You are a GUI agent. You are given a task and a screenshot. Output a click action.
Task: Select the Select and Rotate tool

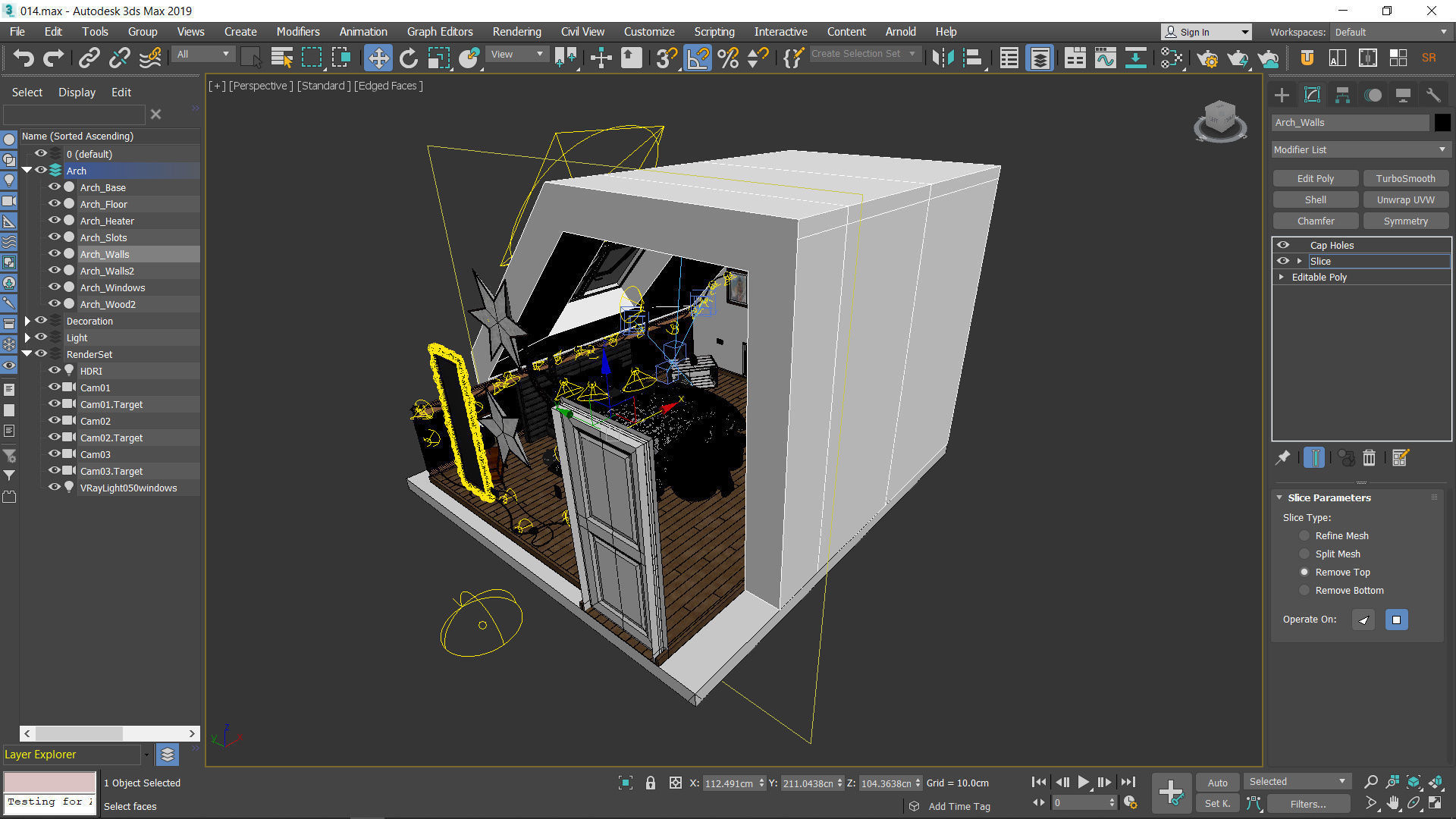[x=408, y=58]
